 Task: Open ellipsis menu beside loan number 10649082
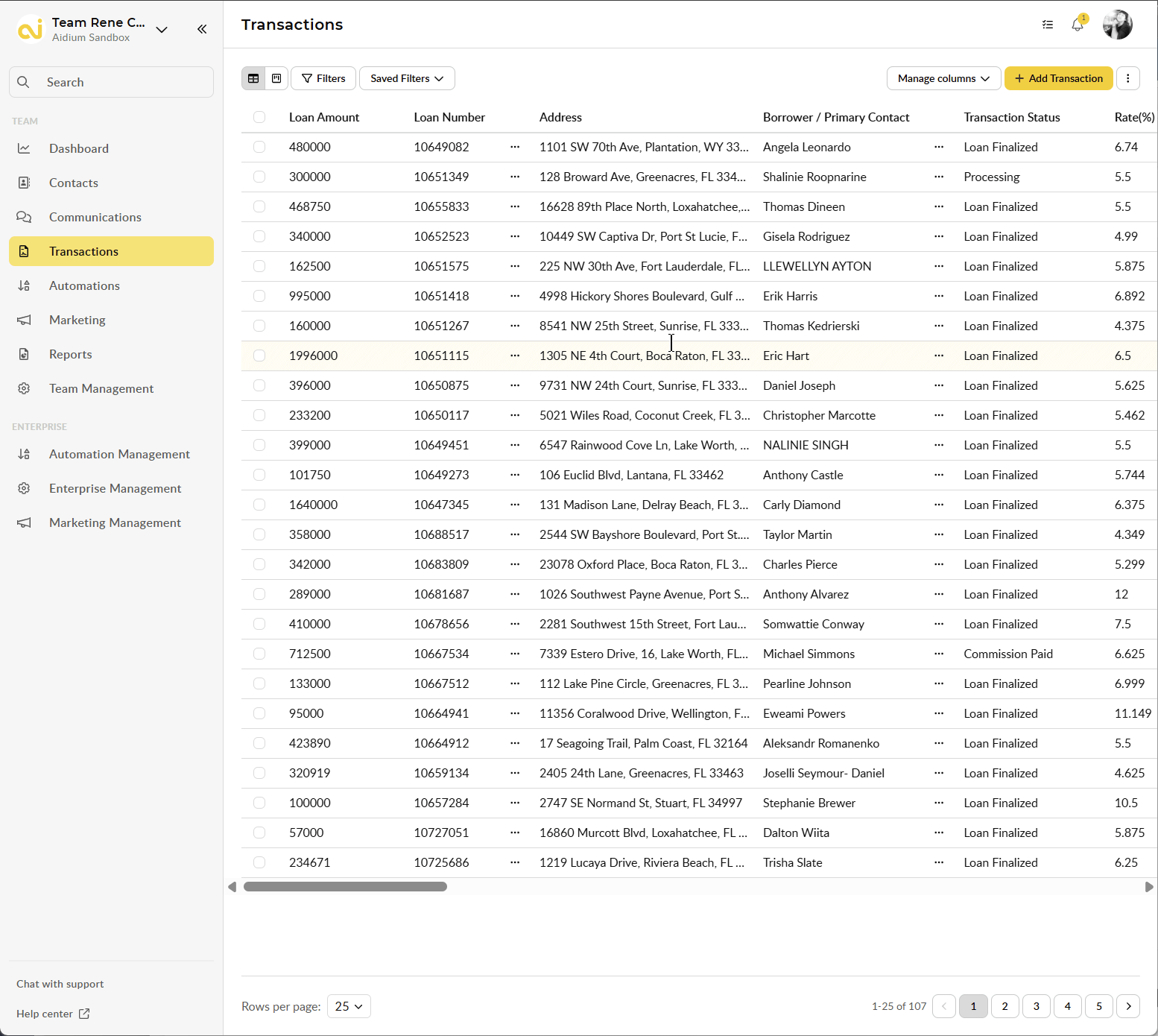515,147
